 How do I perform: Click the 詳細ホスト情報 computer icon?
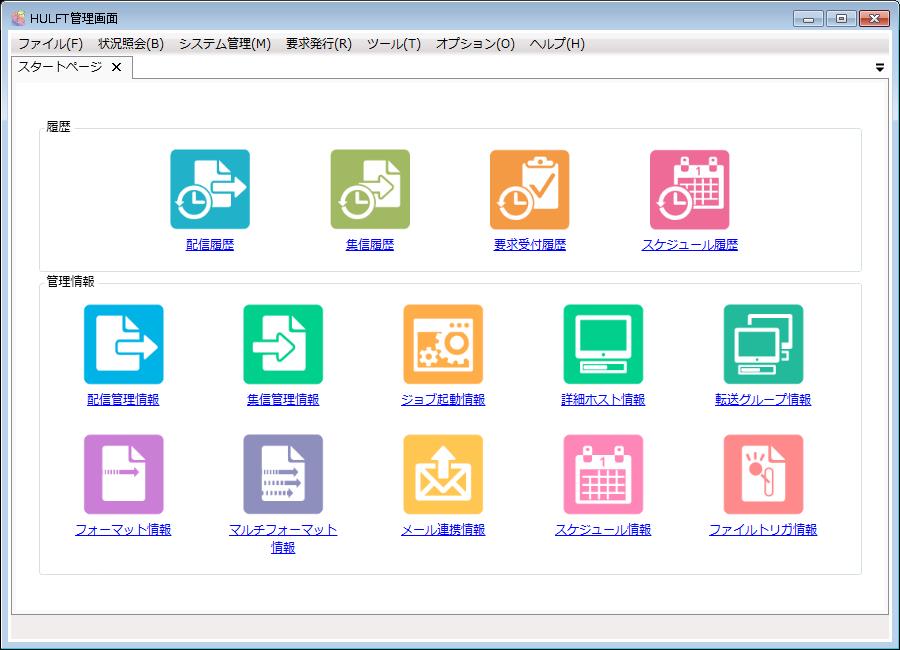coord(603,344)
